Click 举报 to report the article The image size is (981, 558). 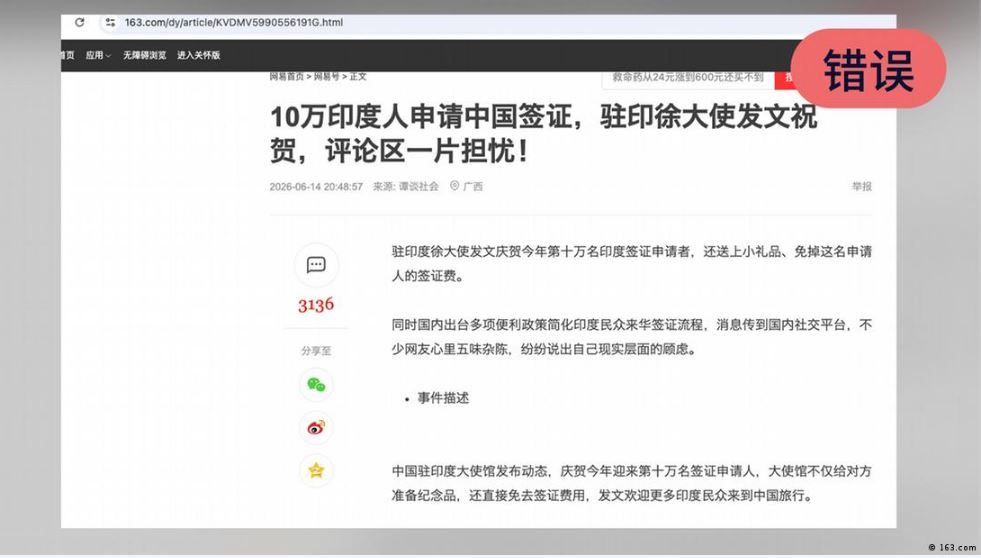click(862, 186)
